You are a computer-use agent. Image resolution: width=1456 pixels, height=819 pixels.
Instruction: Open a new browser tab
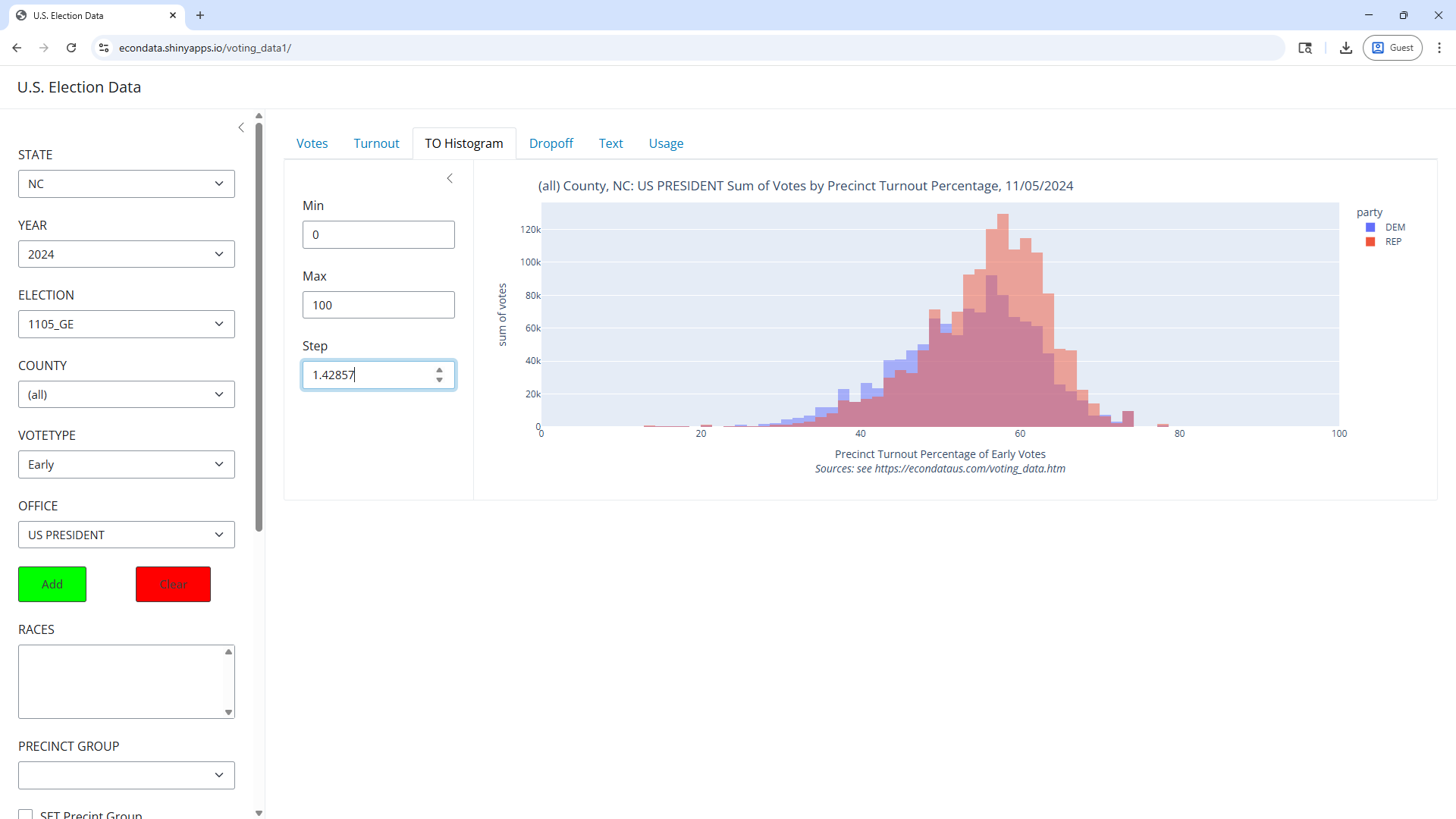pyautogui.click(x=200, y=15)
